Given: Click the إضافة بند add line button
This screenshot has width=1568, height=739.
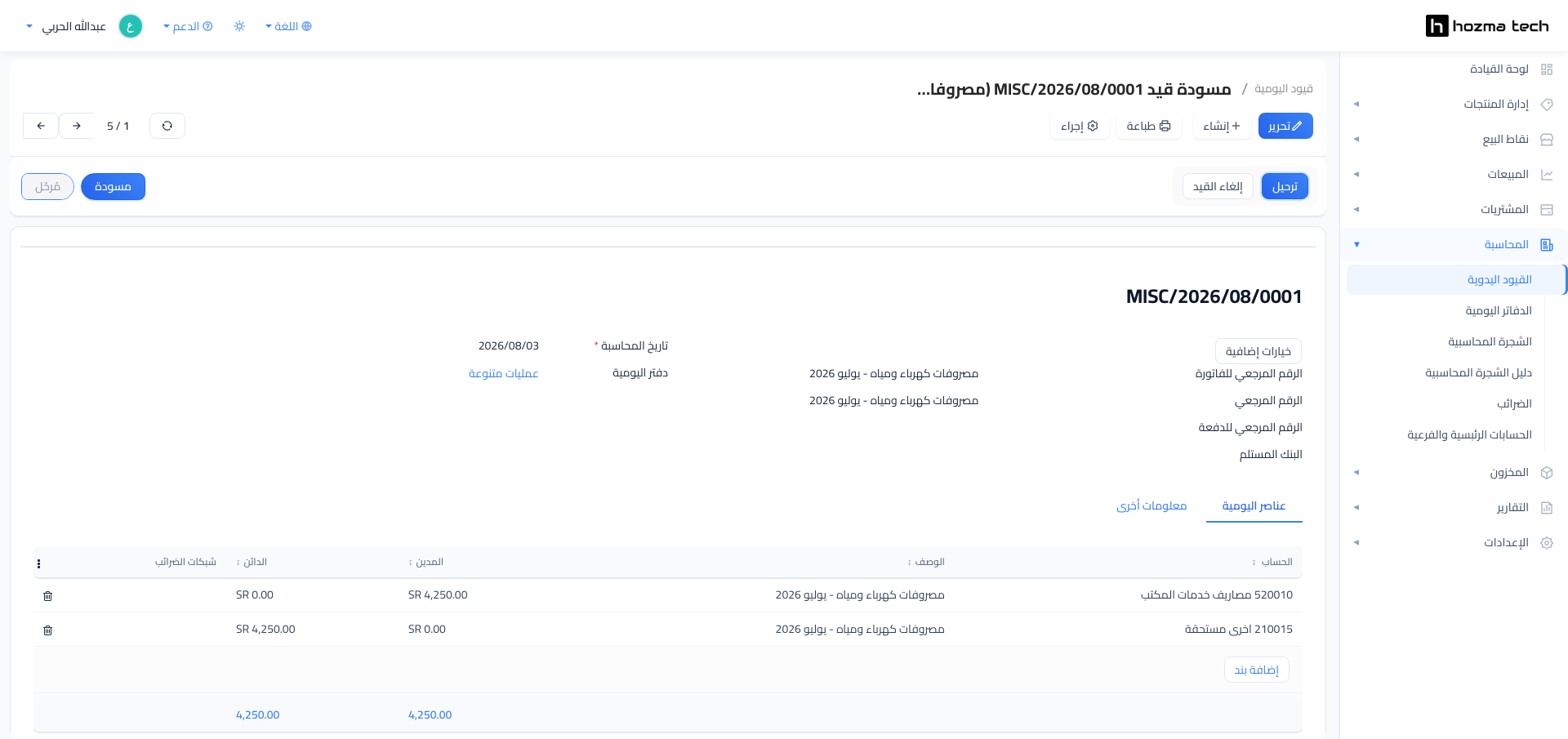Looking at the screenshot, I should click(1257, 670).
